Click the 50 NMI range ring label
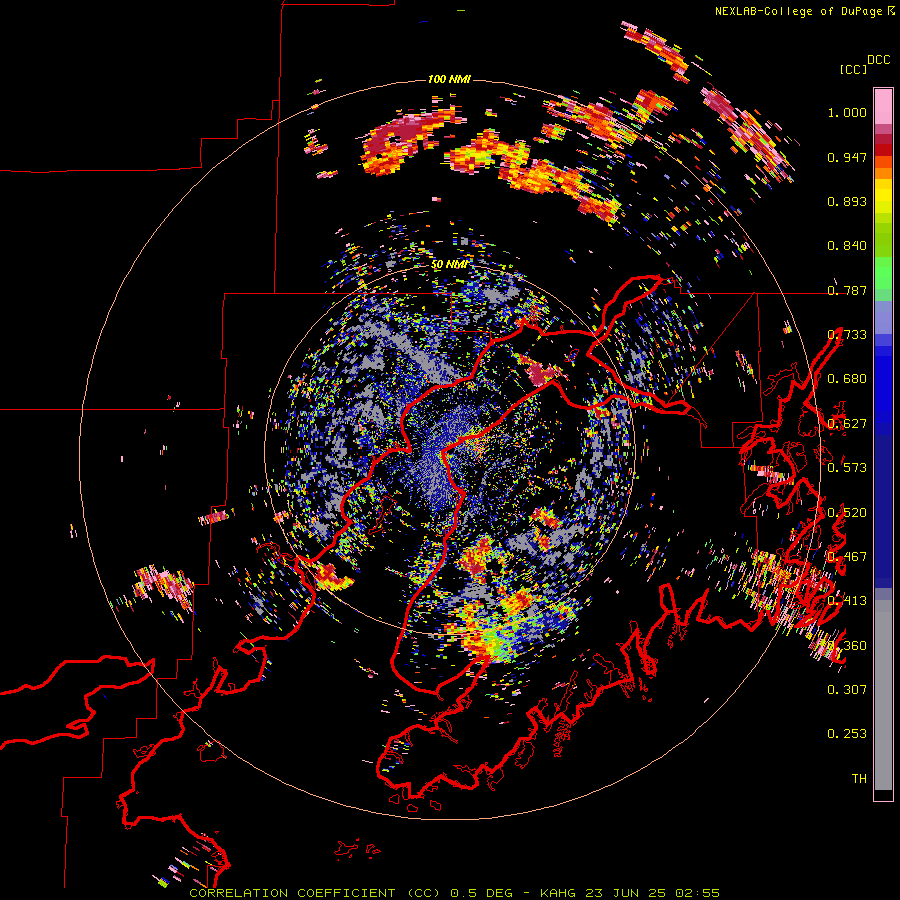This screenshot has height=900, width=900. pos(448,265)
